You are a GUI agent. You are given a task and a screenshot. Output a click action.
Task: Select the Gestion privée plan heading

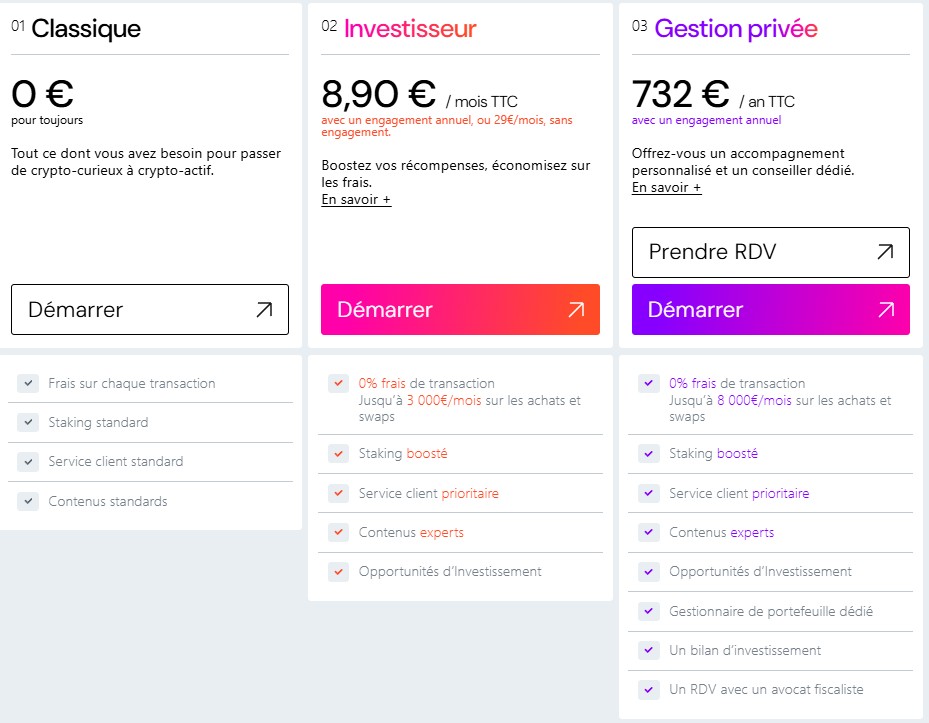(736, 29)
